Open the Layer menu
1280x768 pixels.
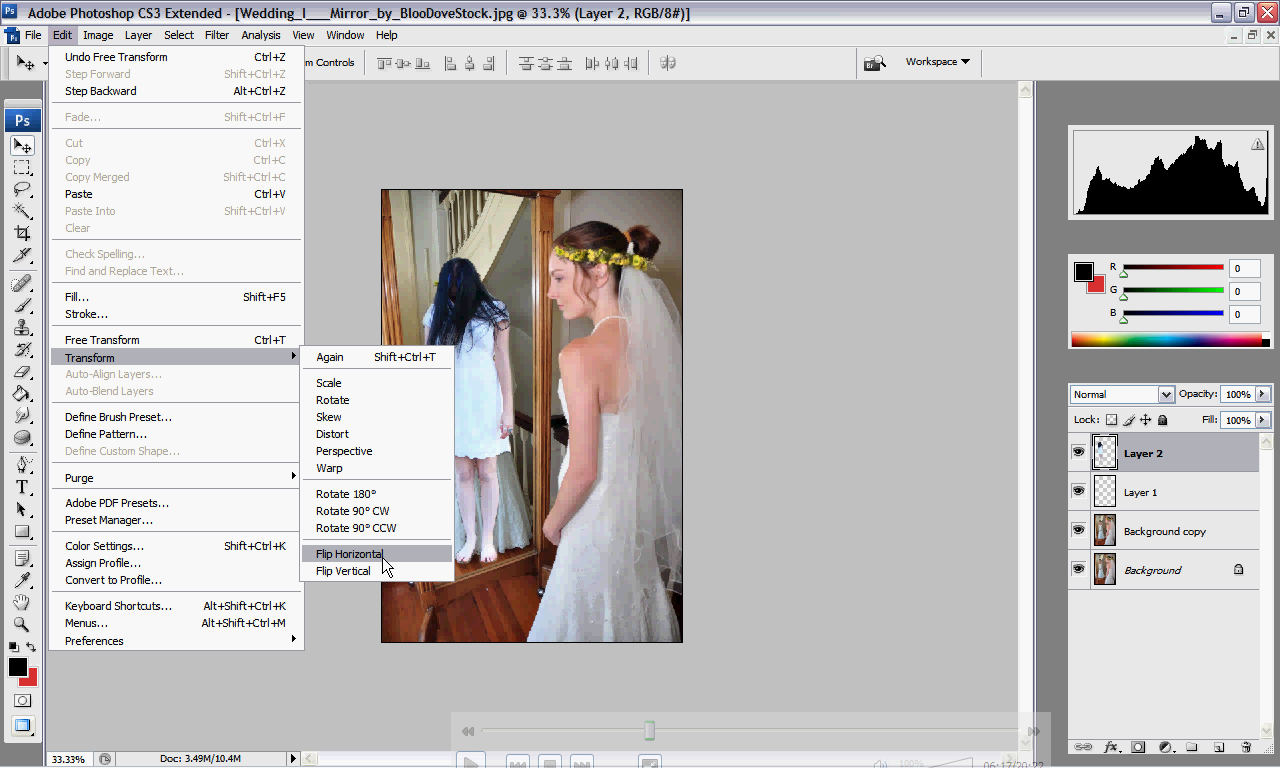tap(138, 35)
